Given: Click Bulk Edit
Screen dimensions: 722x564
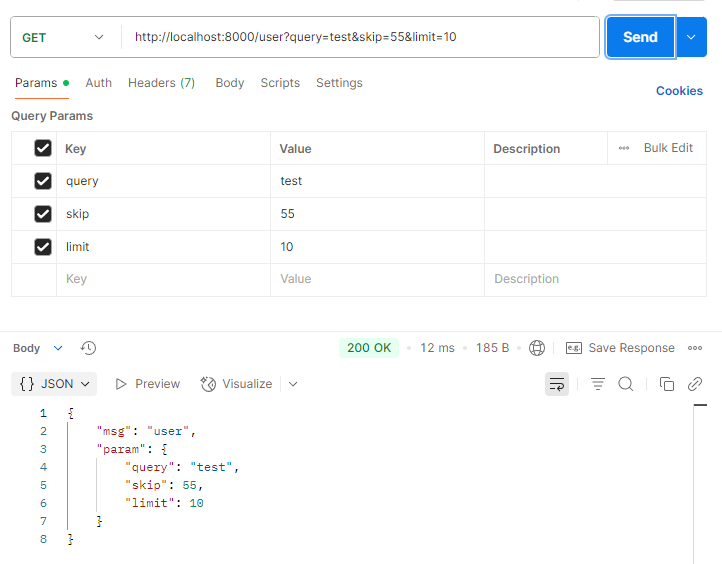Looking at the screenshot, I should coord(668,148).
